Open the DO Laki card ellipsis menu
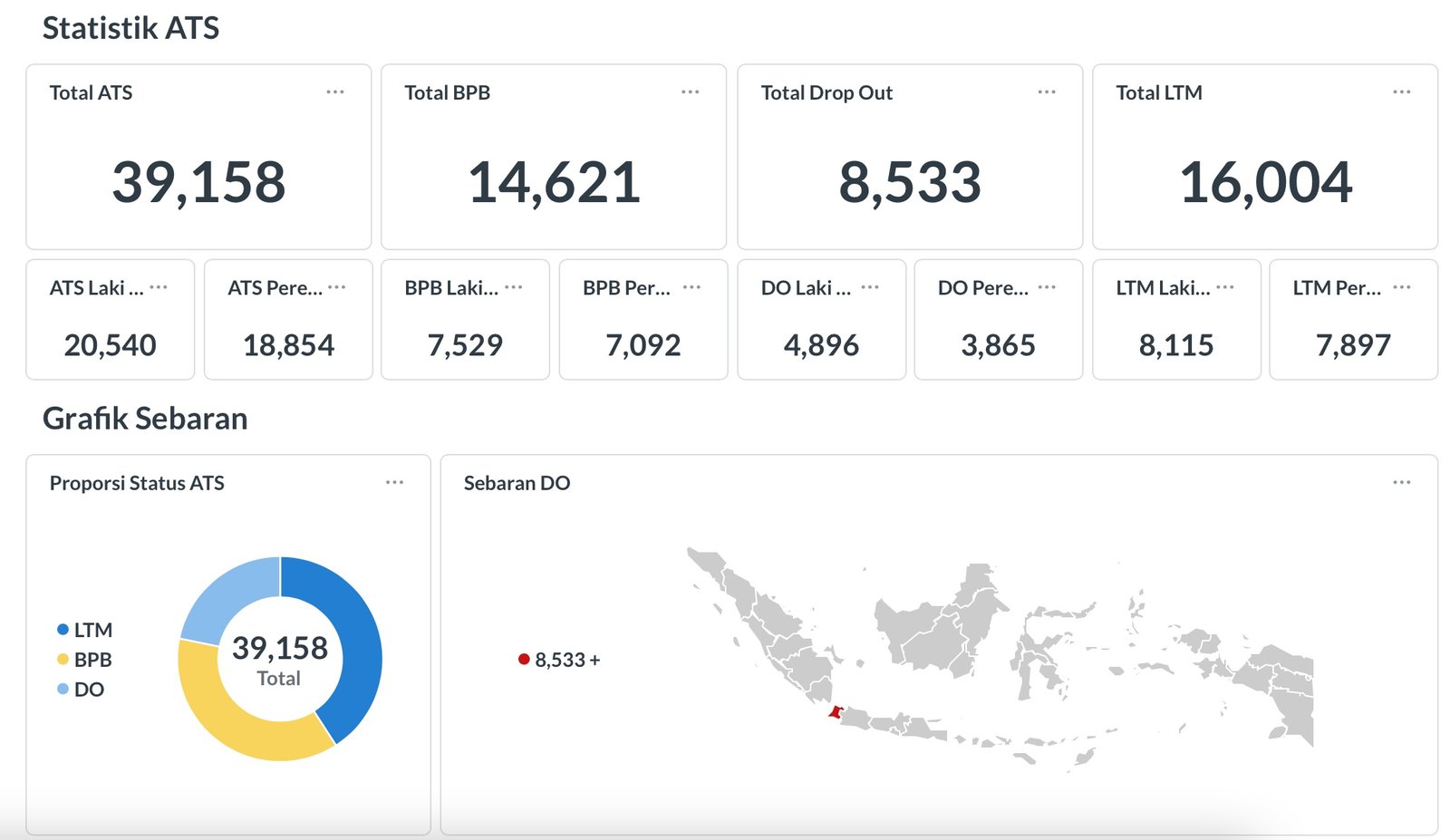Viewport: 1450px width, 840px height. pos(870,287)
